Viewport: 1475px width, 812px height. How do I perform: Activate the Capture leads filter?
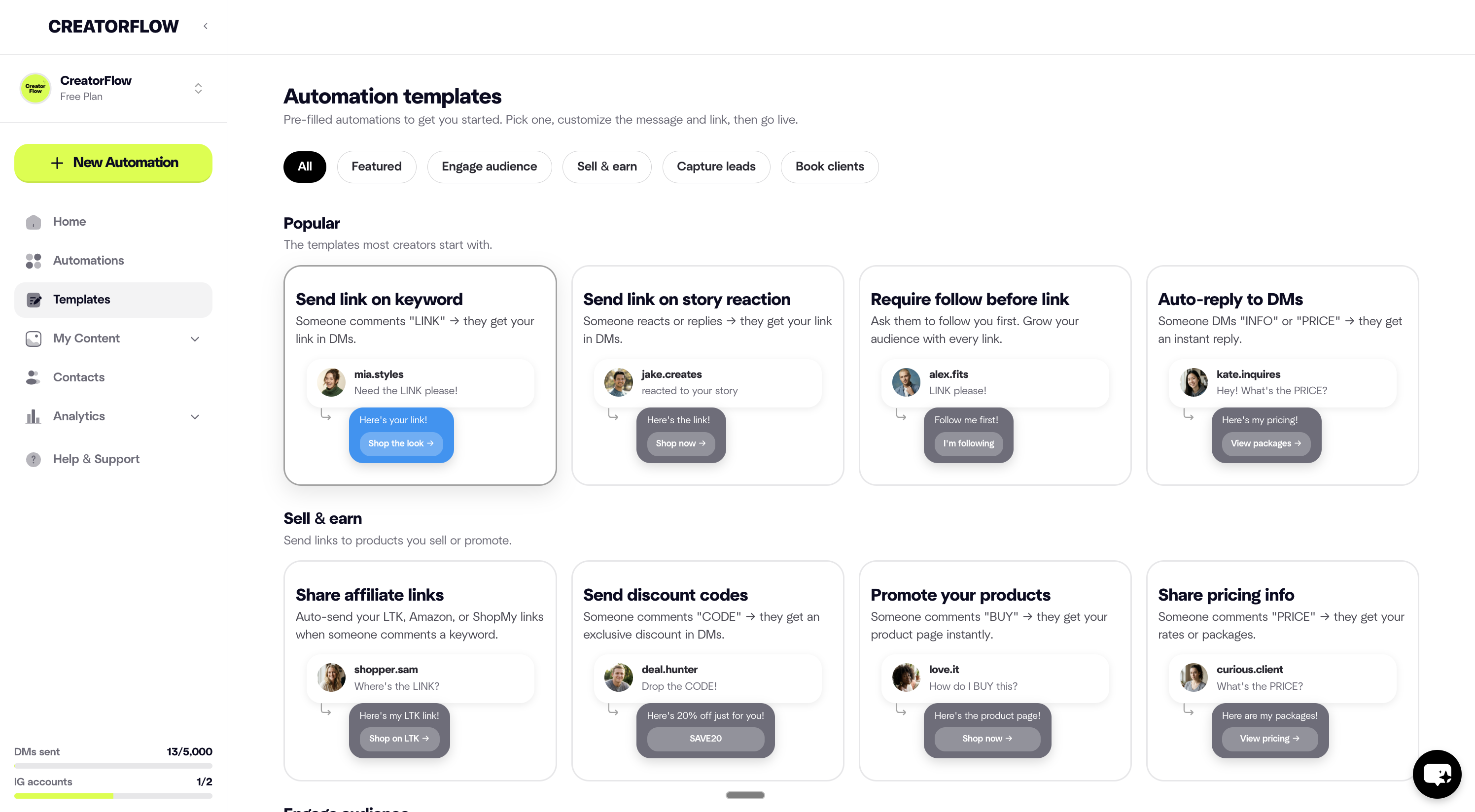pos(716,167)
